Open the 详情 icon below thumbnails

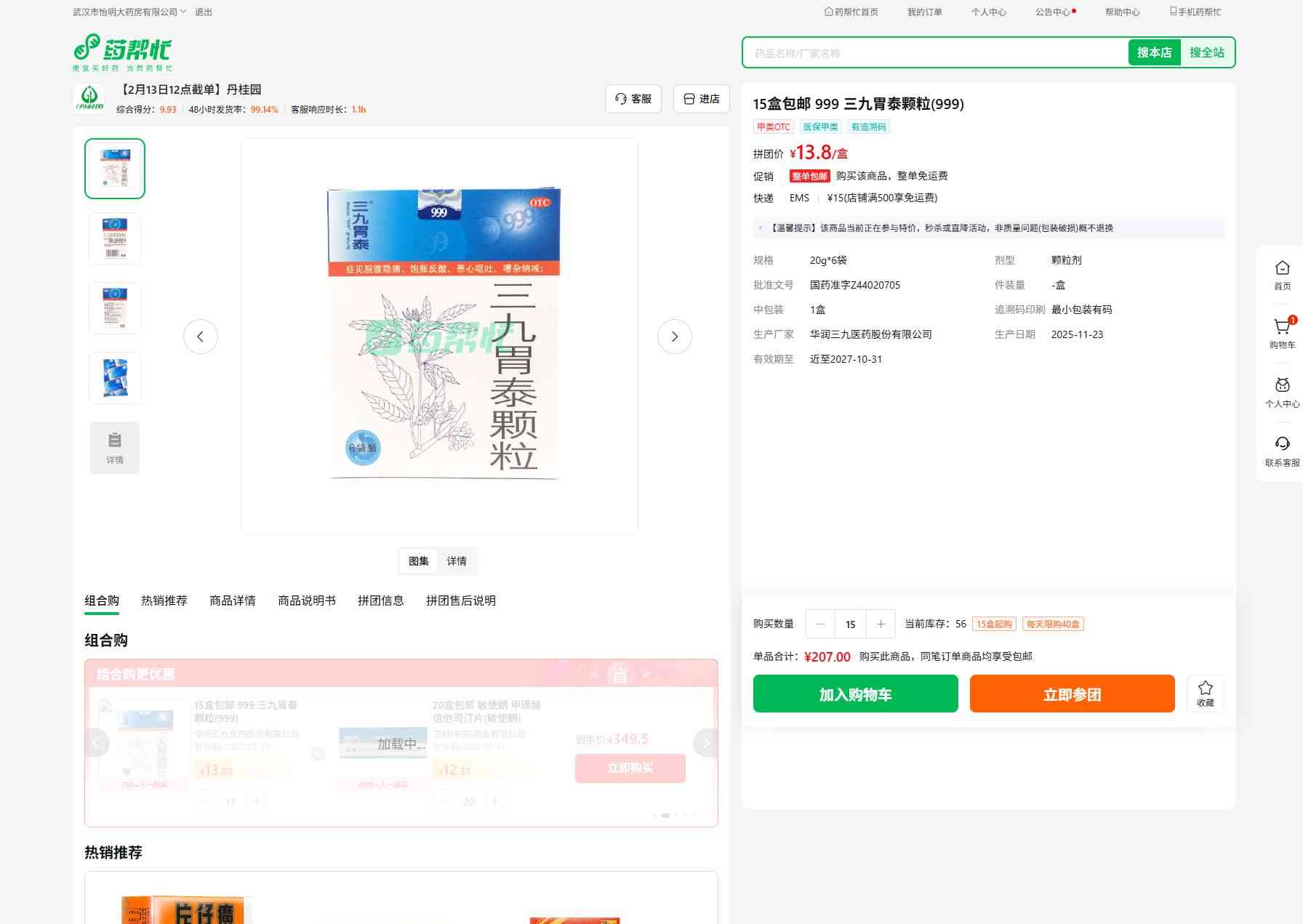pyautogui.click(x=115, y=448)
